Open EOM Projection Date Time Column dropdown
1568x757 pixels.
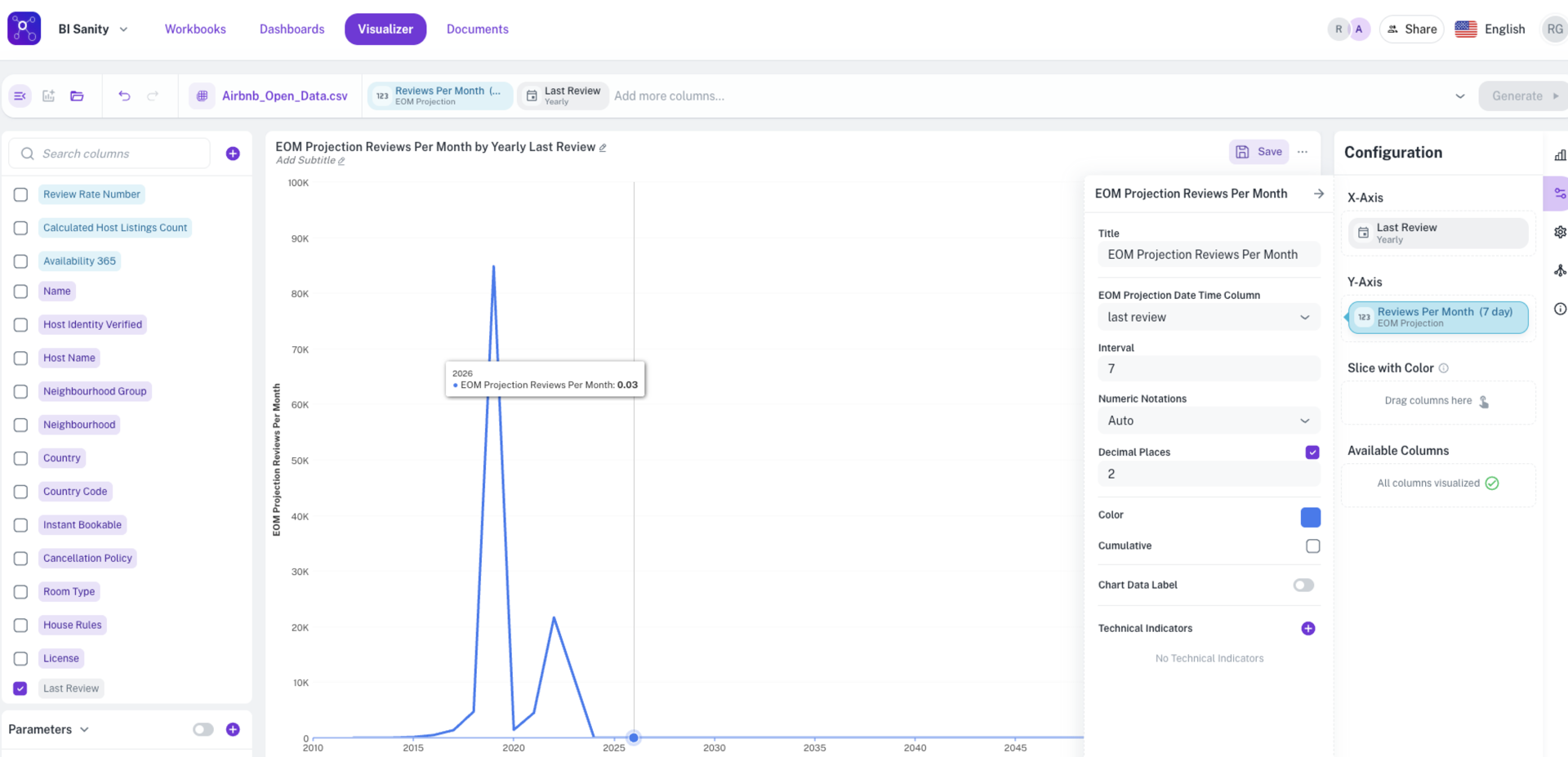1208,317
